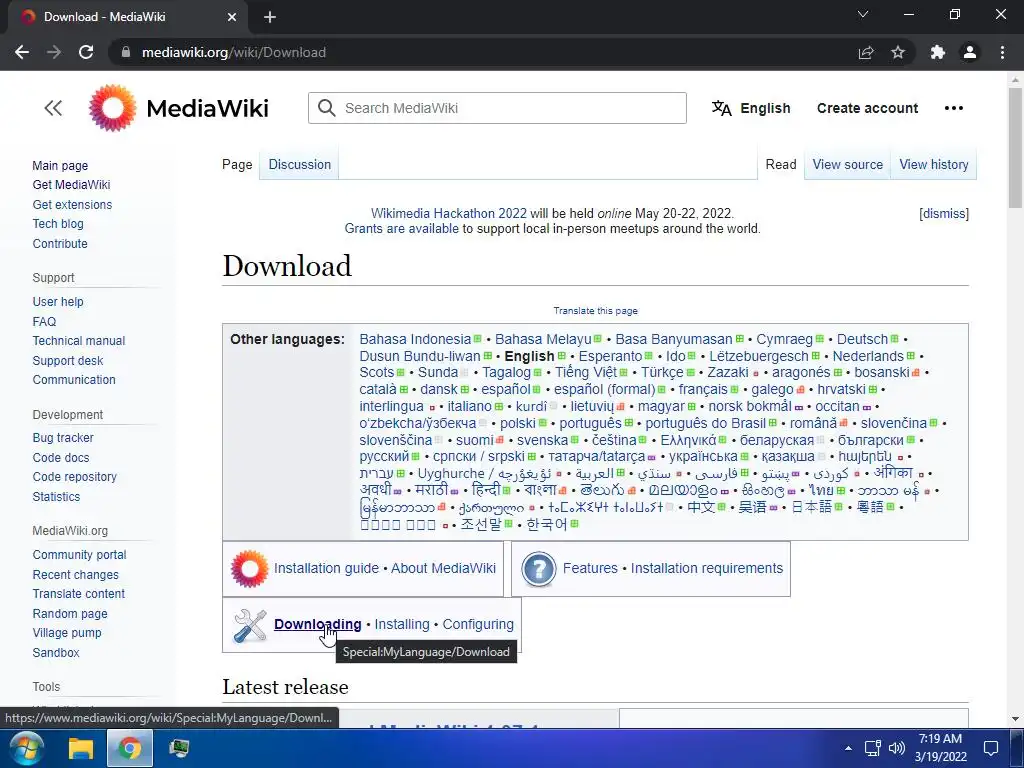This screenshot has width=1024, height=768.
Task: Click the network tray icon
Action: [x=872, y=748]
